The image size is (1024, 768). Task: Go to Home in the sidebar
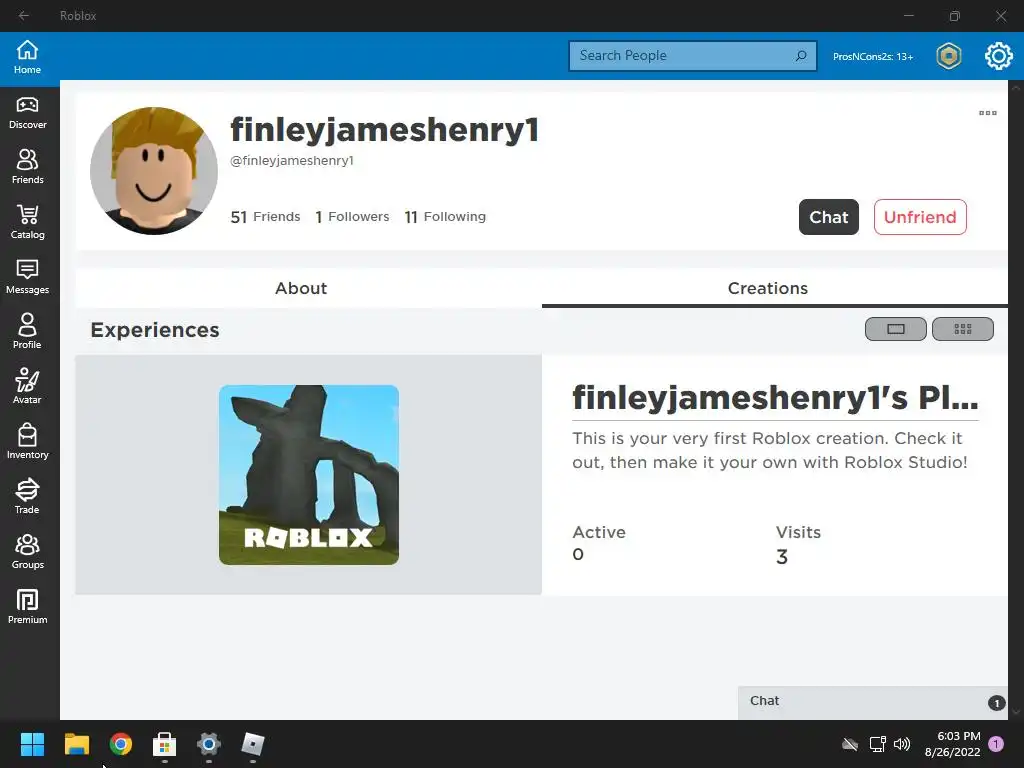click(x=27, y=57)
